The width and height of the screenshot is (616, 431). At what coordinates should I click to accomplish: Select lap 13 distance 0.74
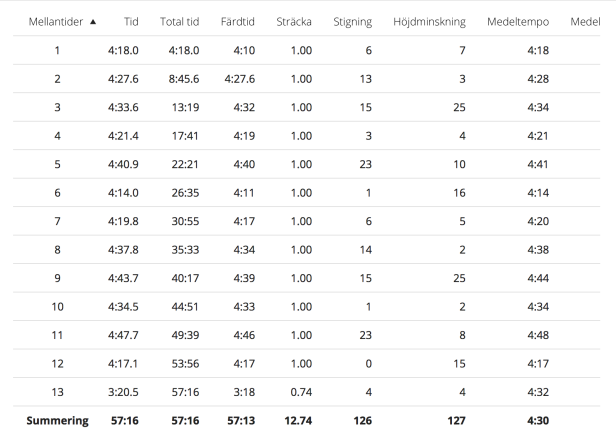click(x=301, y=392)
